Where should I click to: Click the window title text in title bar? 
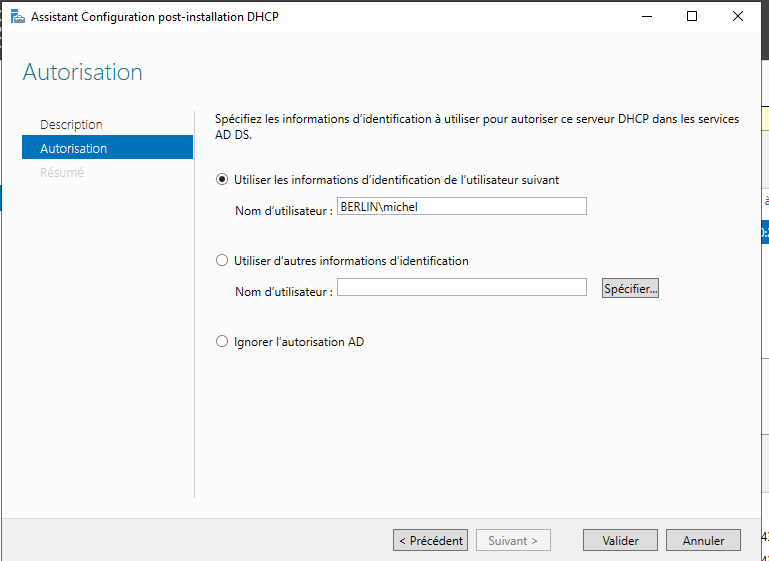tap(155, 17)
